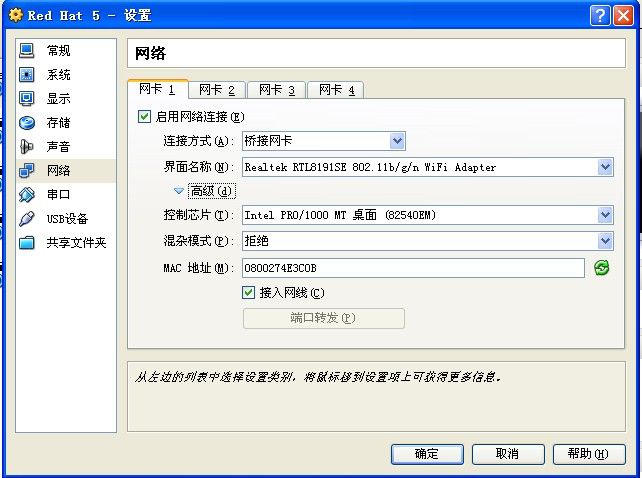Select 常规 text in the category list
This screenshot has height=478, width=642.
pos(59,51)
